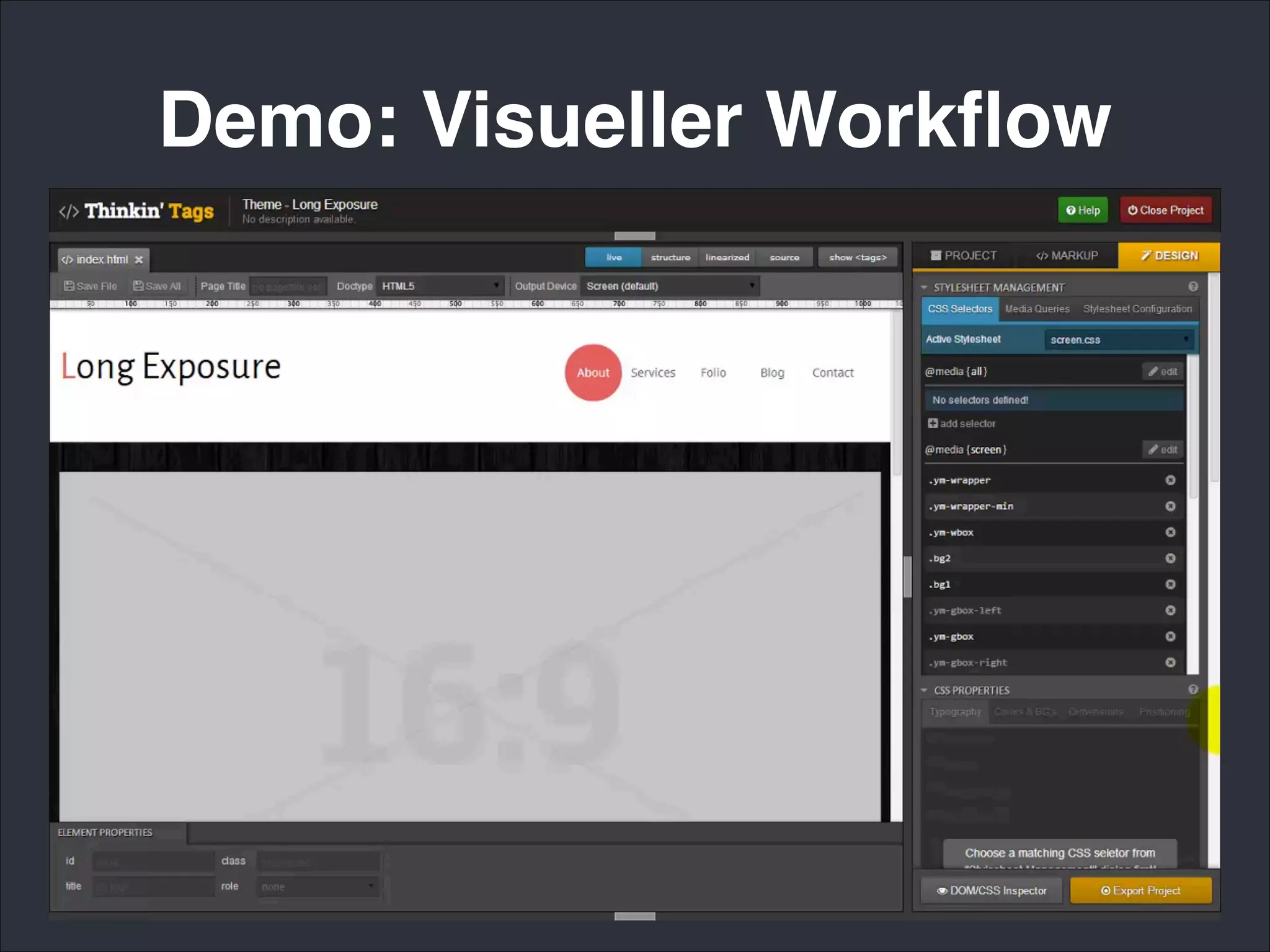Viewport: 1270px width, 952px height.
Task: Open the Output Device dropdown
Action: point(670,286)
